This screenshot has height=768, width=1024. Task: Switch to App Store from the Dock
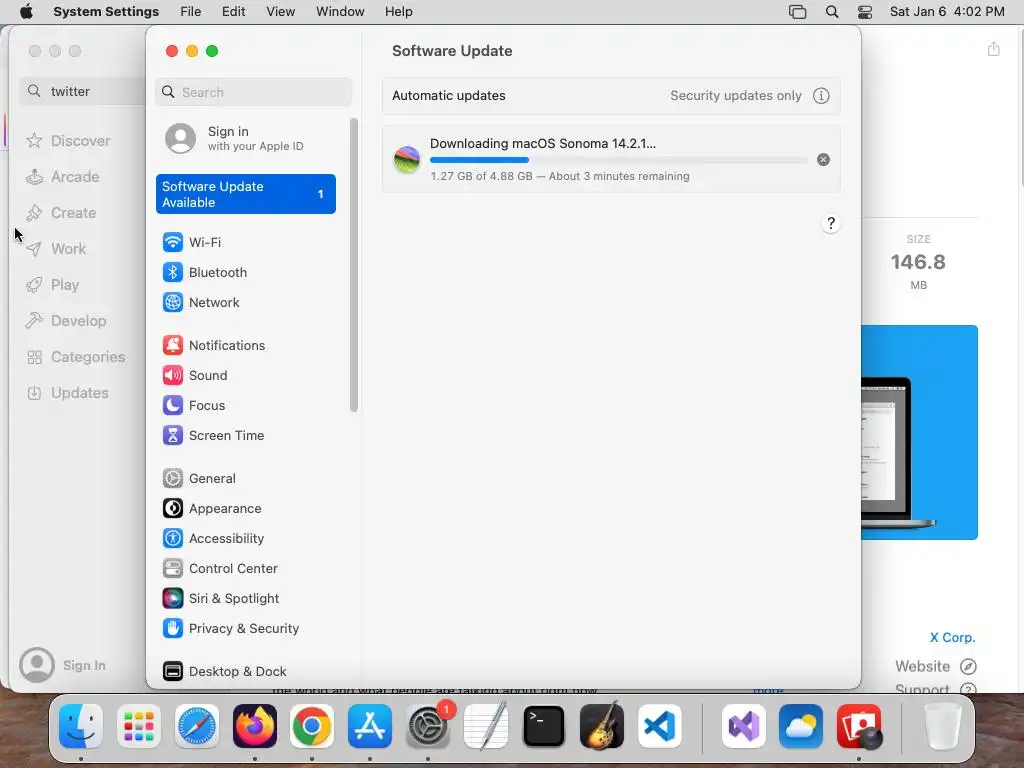[x=370, y=726]
